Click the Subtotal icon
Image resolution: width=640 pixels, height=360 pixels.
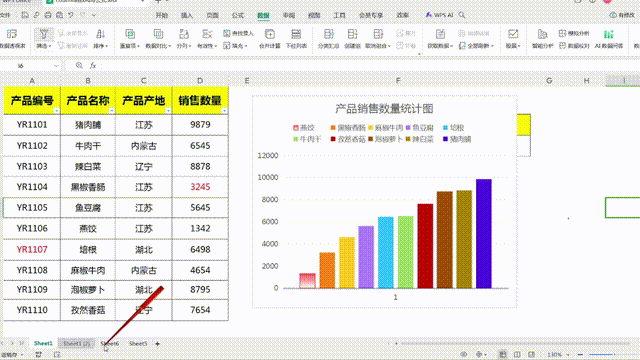coord(329,34)
